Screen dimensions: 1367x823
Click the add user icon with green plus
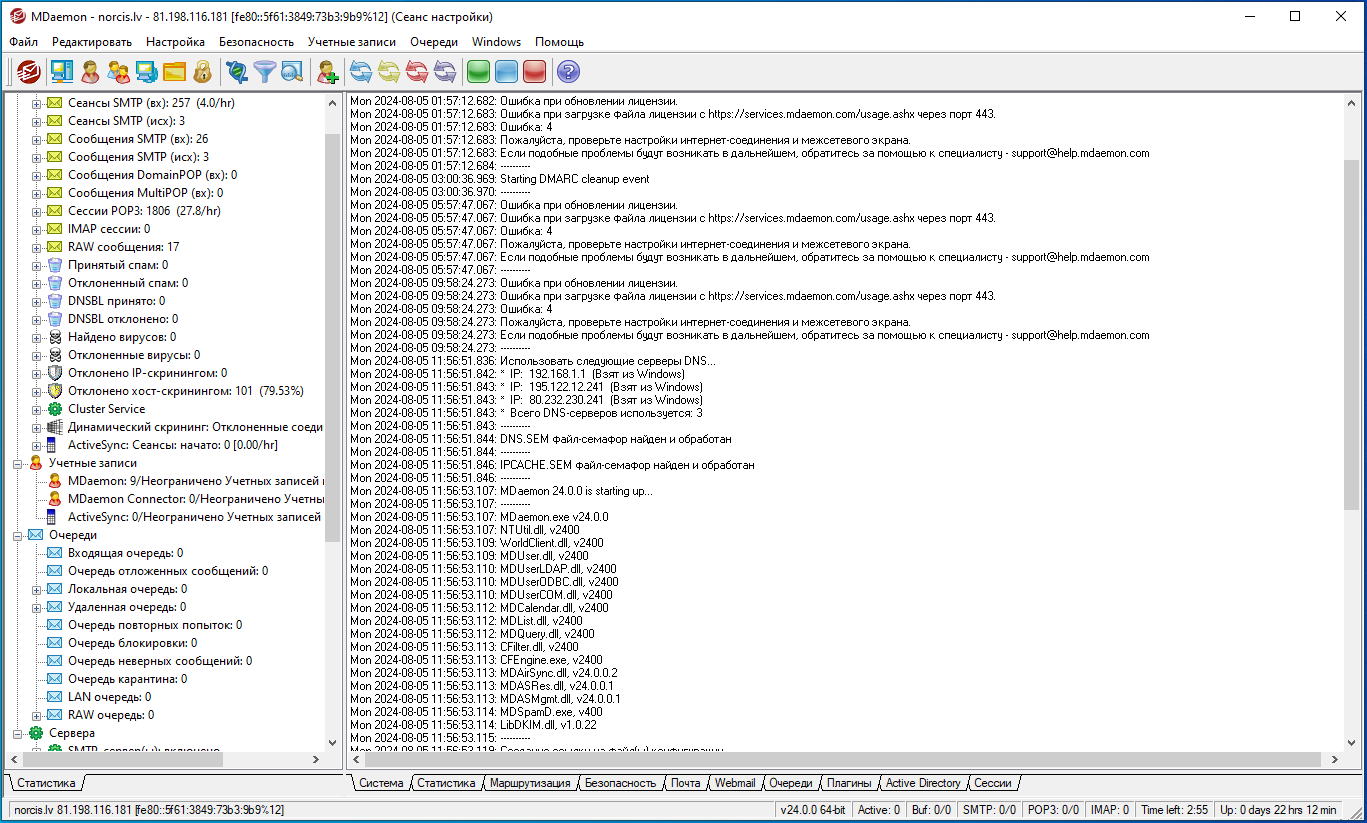(x=327, y=72)
